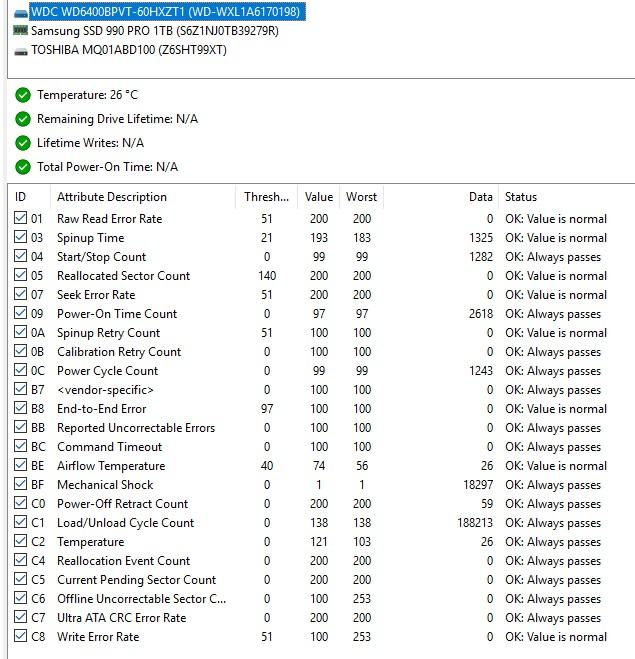Toggle checkbox for BE Airflow Temperature
Screen dimensions: 635x659
[20, 464]
